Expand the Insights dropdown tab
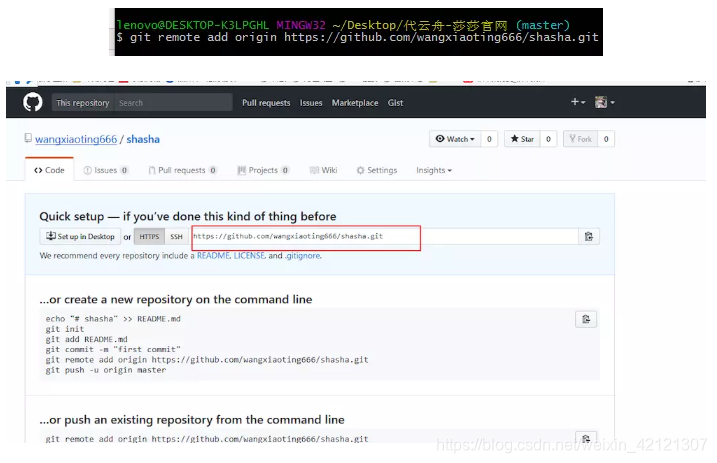This screenshot has height=463, width=717. tap(433, 170)
